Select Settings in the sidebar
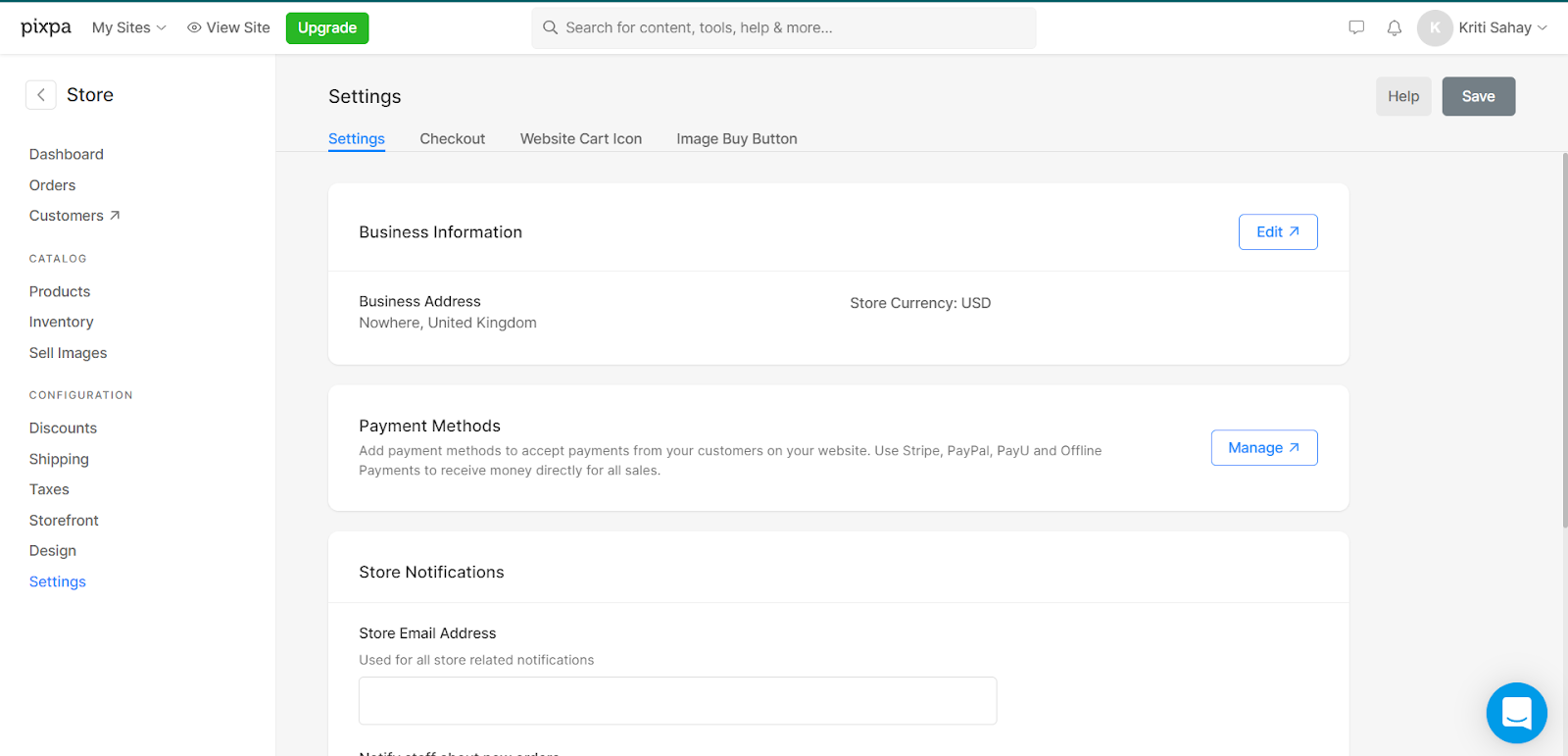The width and height of the screenshot is (1568, 756). pyautogui.click(x=58, y=581)
